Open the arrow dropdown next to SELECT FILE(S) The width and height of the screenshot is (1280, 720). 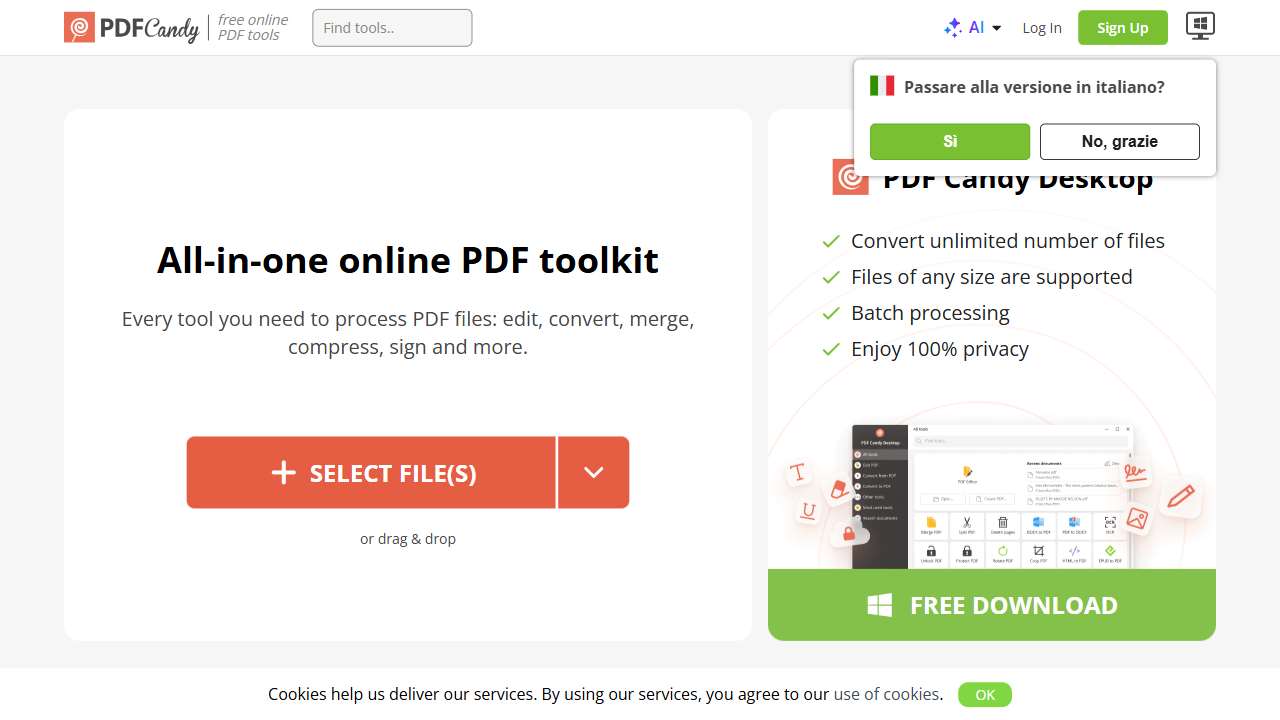tap(593, 472)
